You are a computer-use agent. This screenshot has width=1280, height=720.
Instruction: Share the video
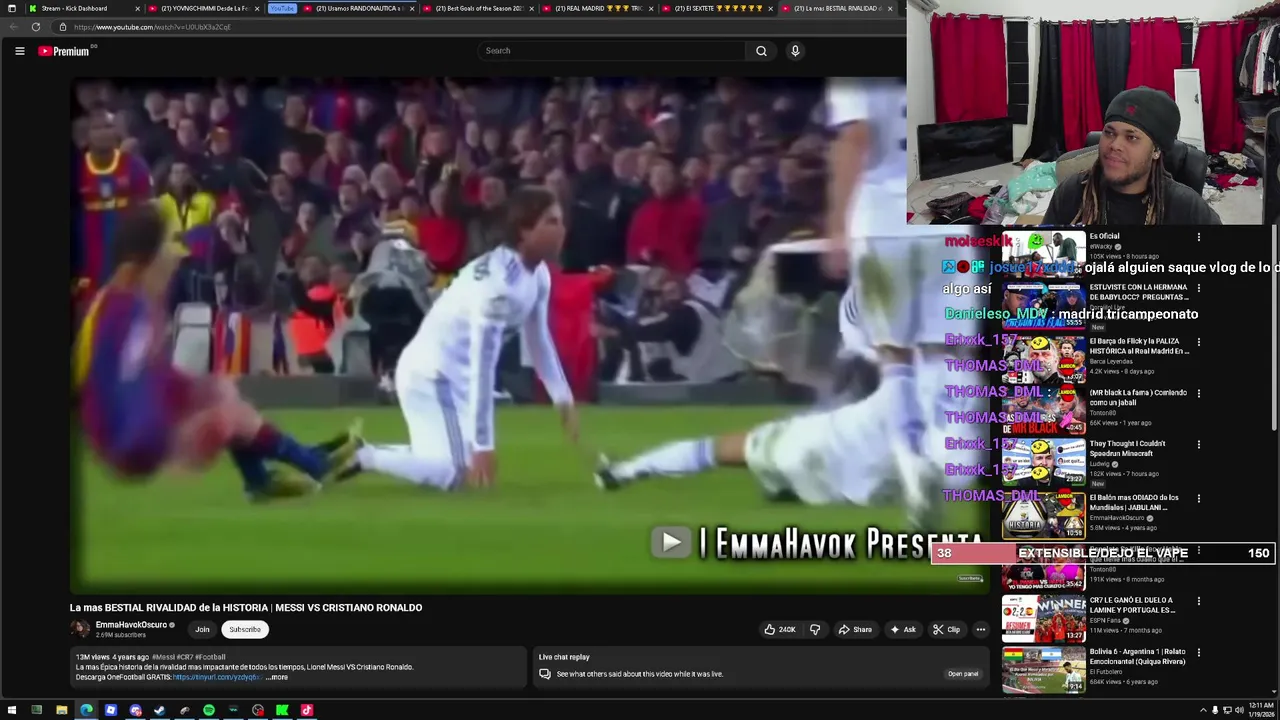coord(855,629)
